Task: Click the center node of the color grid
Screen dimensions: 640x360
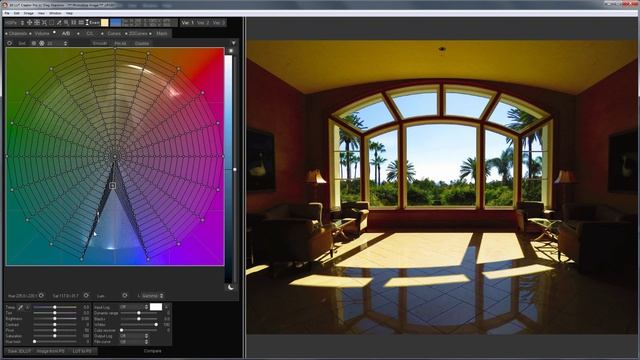Action: click(x=115, y=156)
